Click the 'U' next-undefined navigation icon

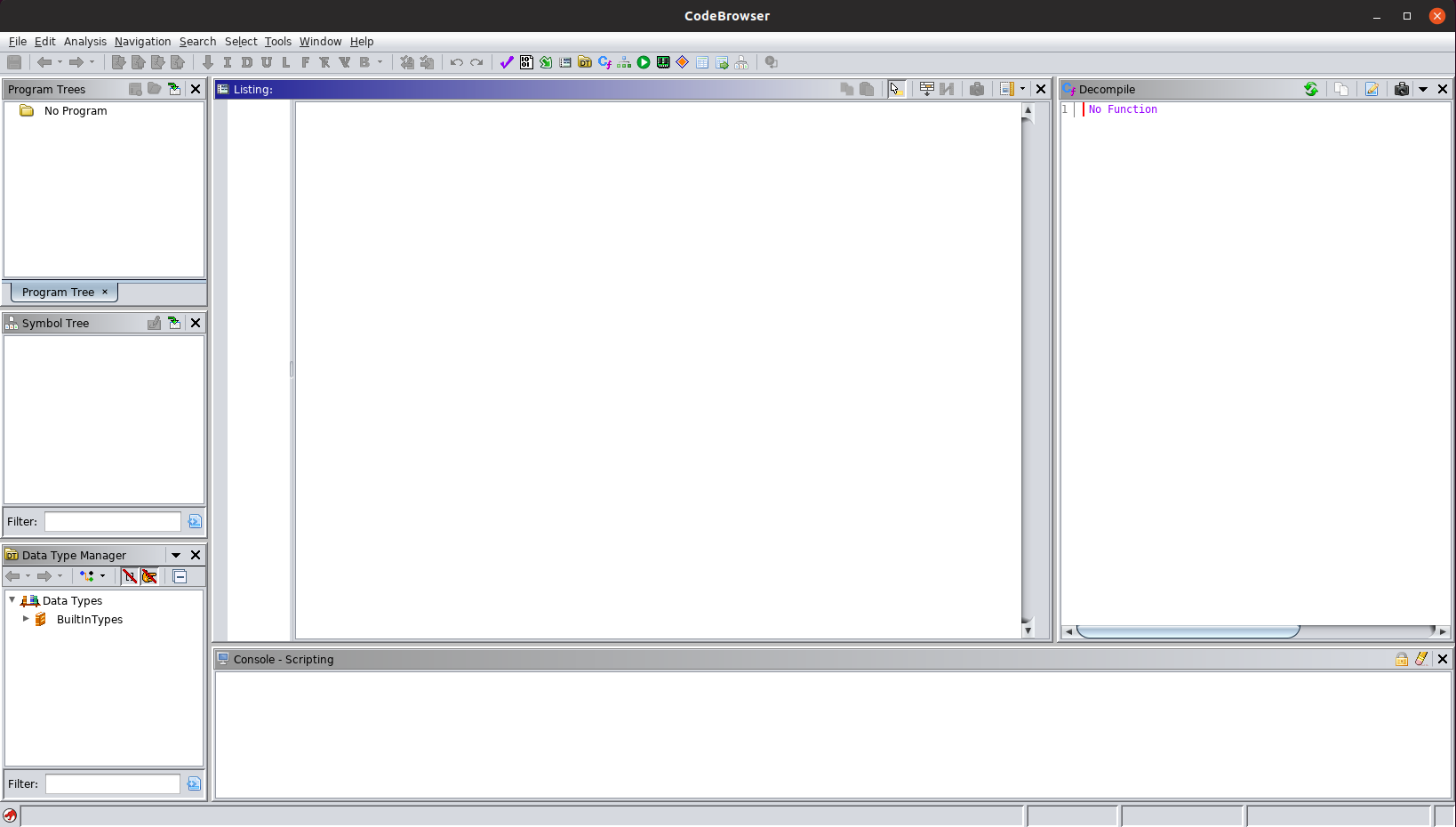(267, 62)
